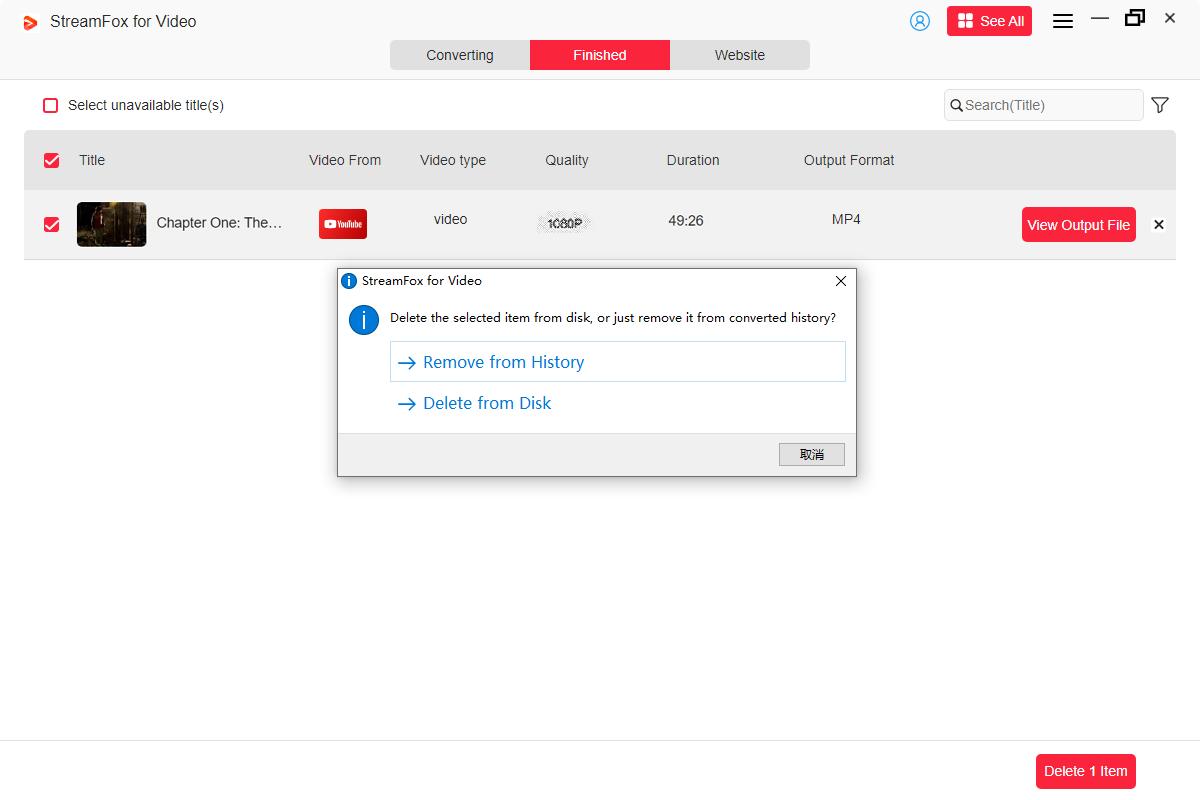Open the Chapter One video thumbnail

pos(112,224)
